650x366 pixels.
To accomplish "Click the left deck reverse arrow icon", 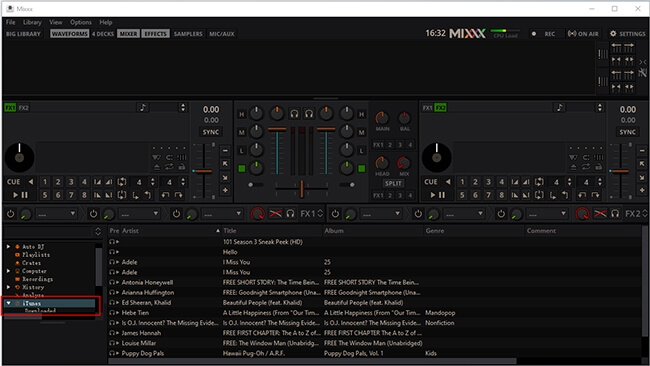I will tap(31, 182).
